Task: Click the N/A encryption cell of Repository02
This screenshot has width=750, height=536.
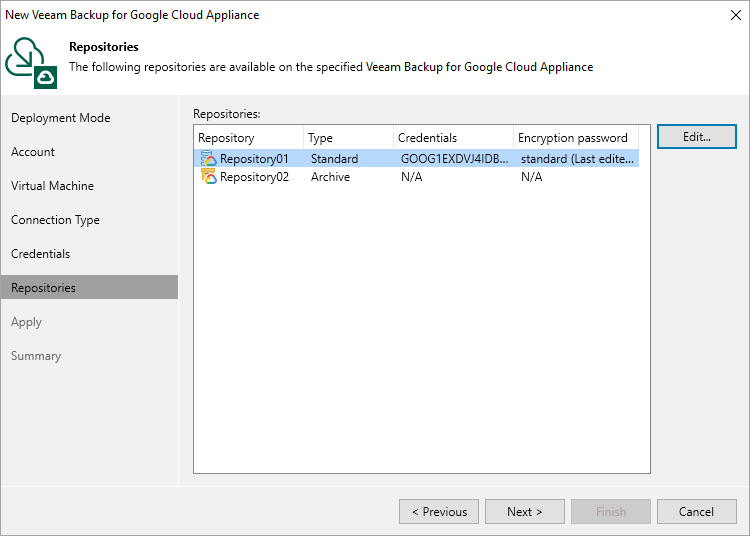Action: point(531,177)
